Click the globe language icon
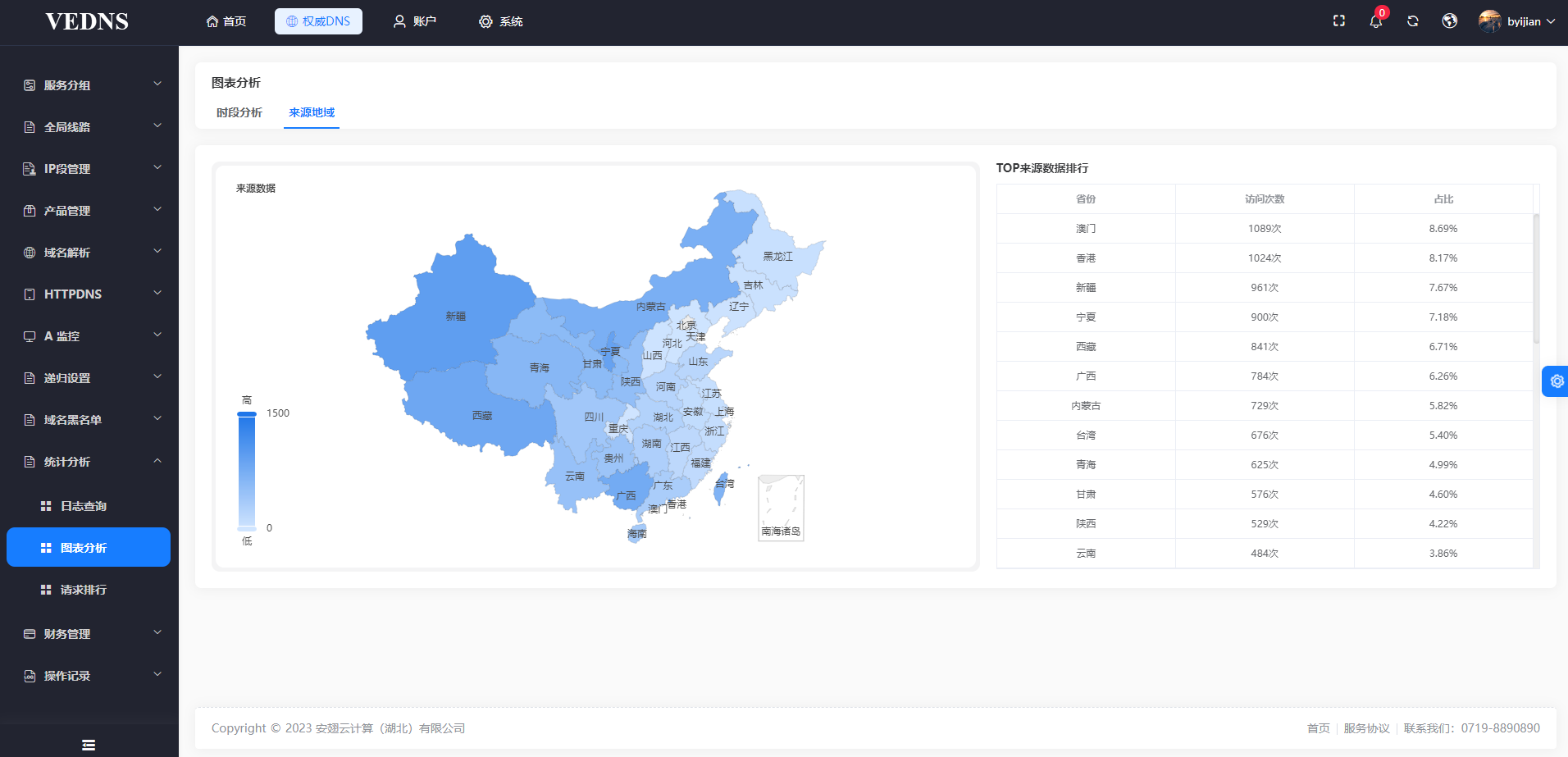1568x757 pixels. click(x=1449, y=21)
